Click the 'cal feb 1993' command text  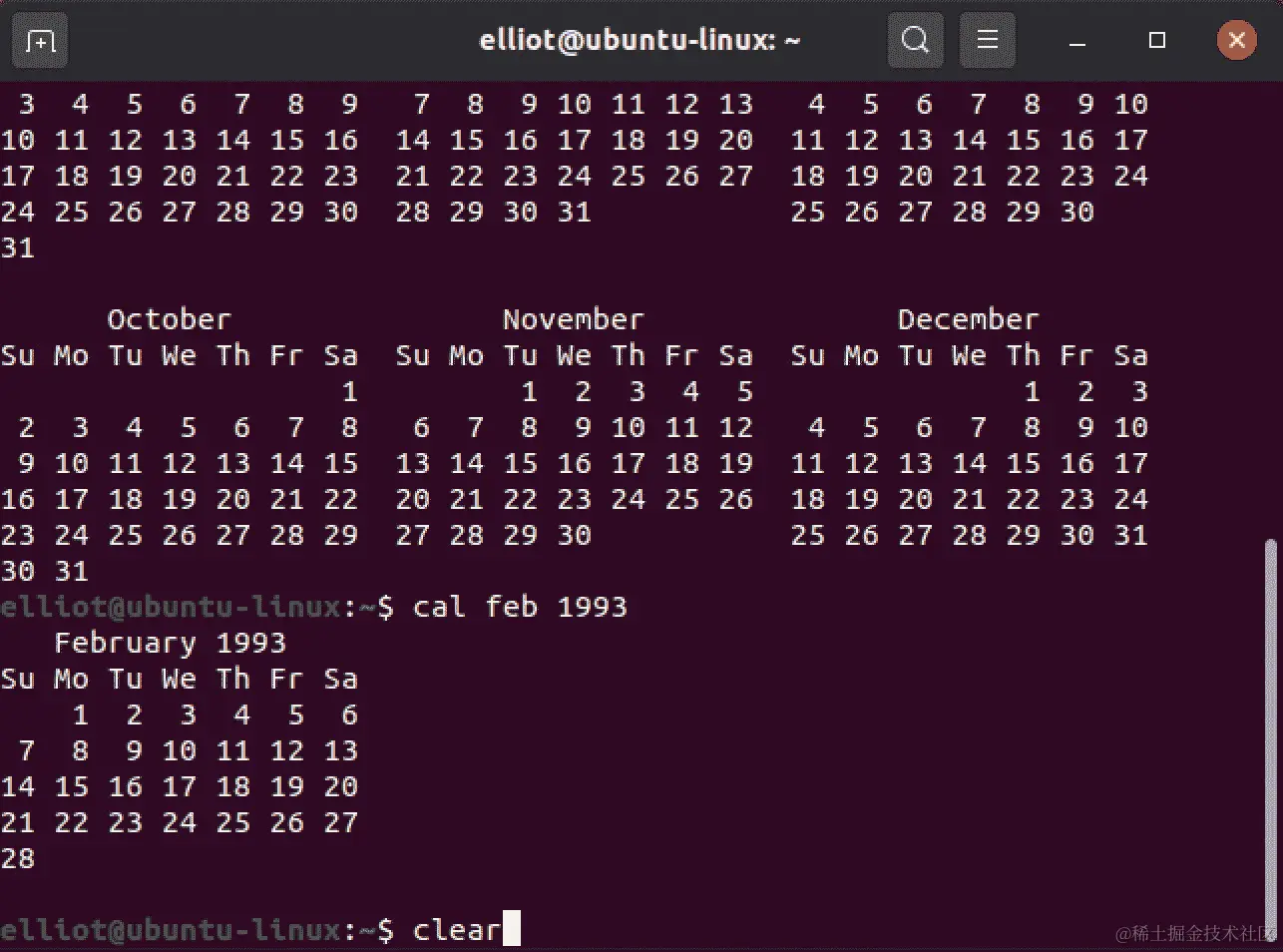520,607
